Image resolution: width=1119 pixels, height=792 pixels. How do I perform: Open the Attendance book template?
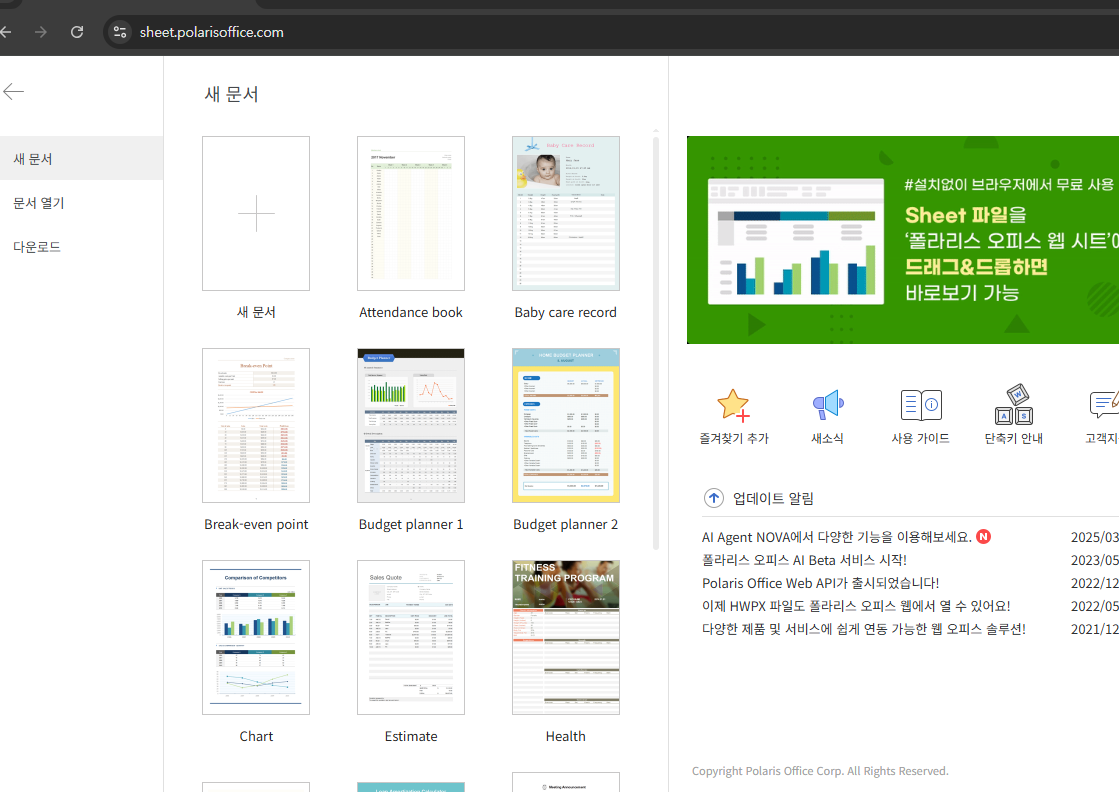coord(411,213)
